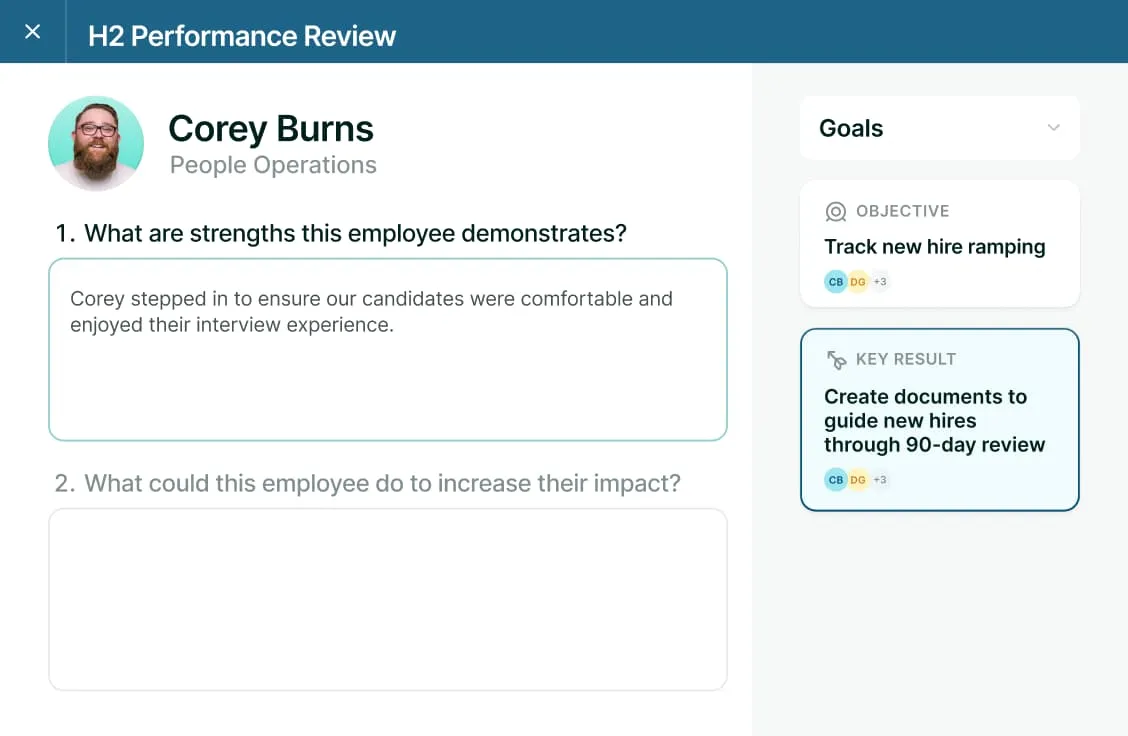Click the Corey Burns name heading
Screen dimensions: 1128x736
click(271, 129)
